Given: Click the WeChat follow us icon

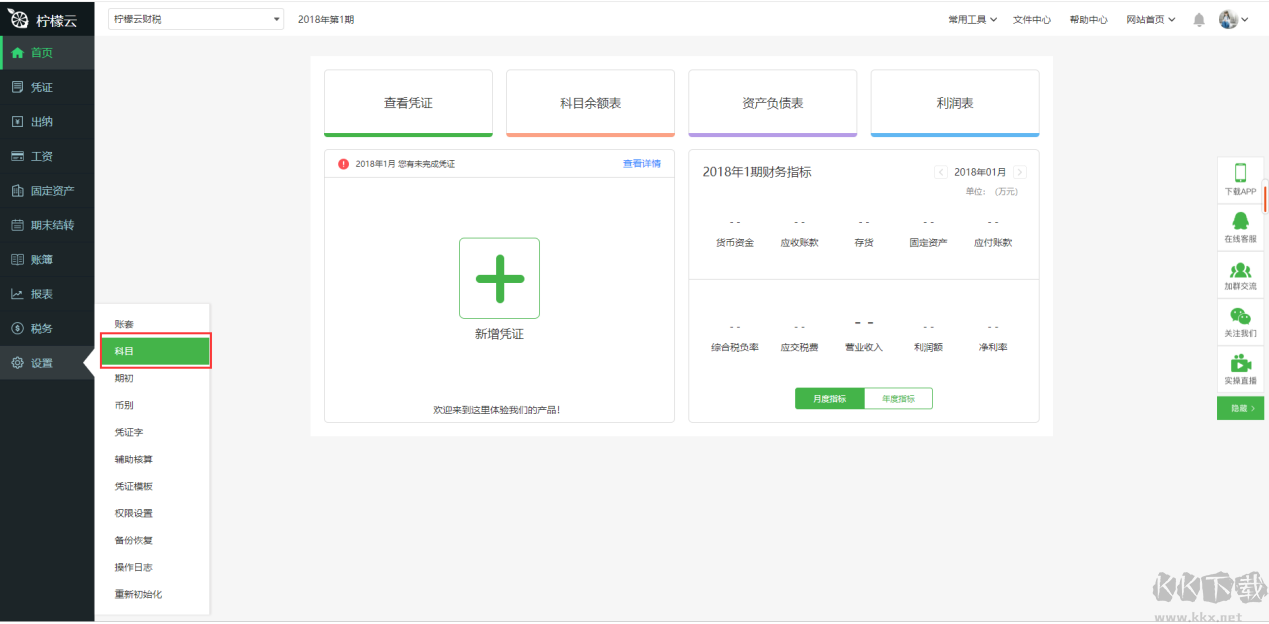Looking at the screenshot, I should 1240,317.
